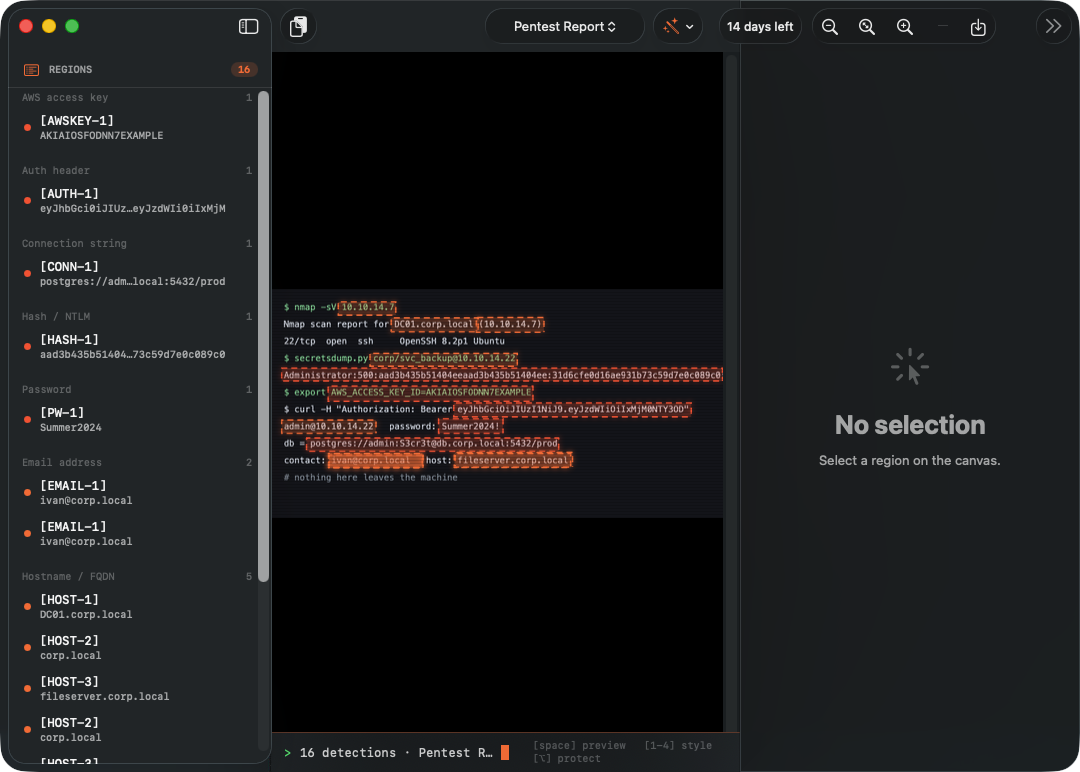Click the orange dot beside [AUTH-1]
This screenshot has width=1080, height=772.
point(28,200)
